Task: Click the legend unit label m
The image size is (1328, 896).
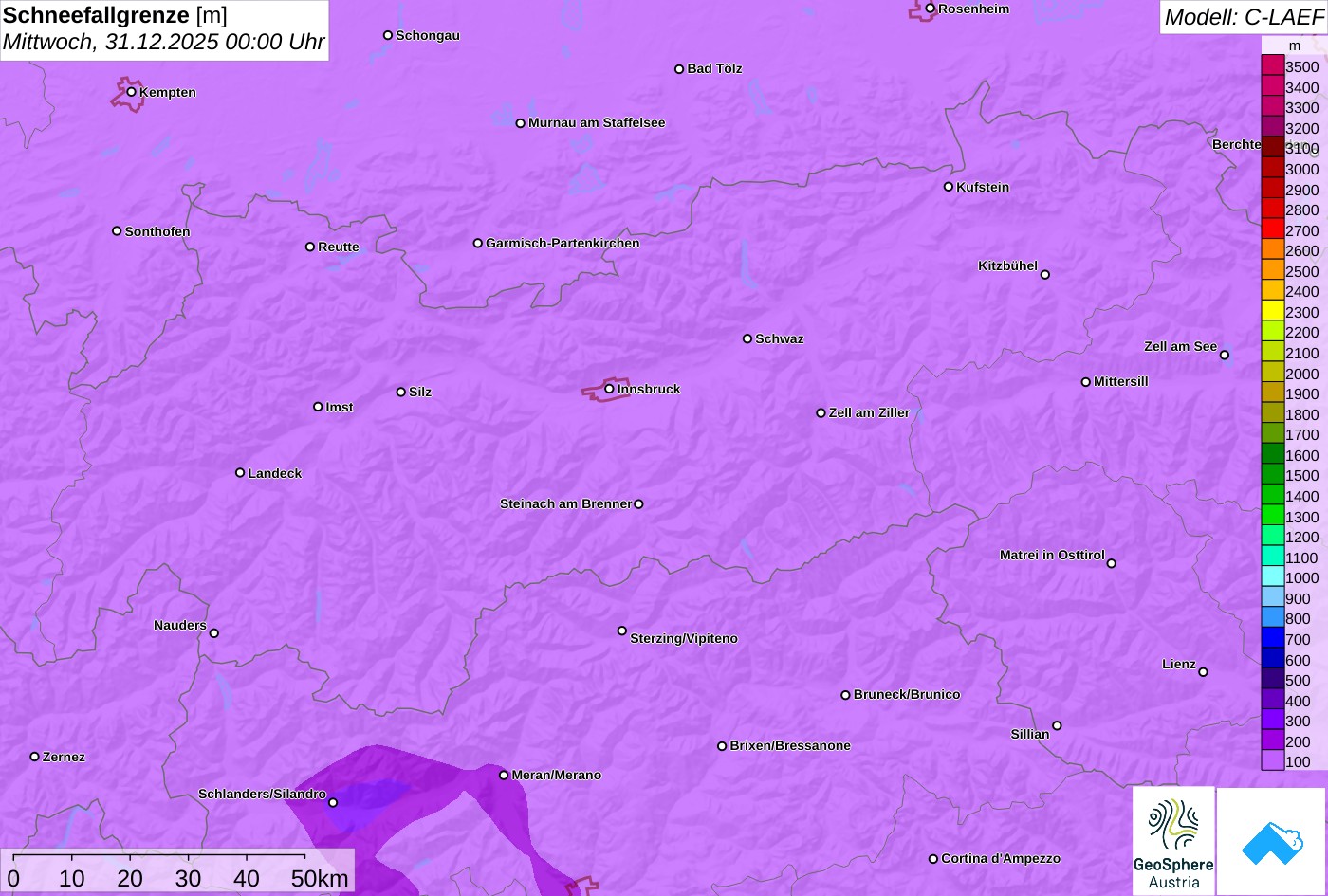Action: 1295,46
